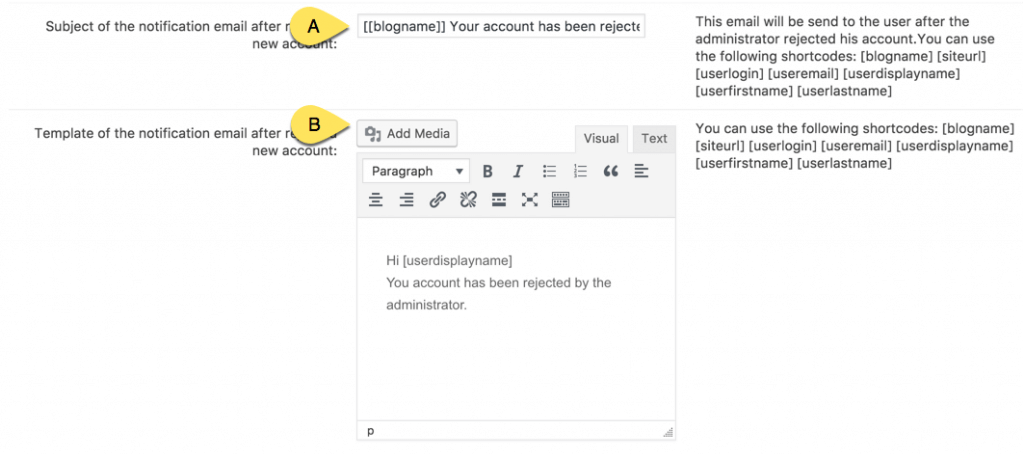This screenshot has height=455, width=1024.
Task: Align text left
Action: point(641,171)
